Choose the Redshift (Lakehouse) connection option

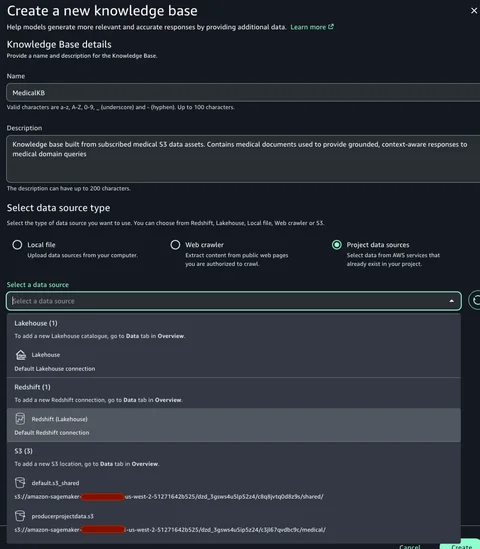(x=234, y=425)
